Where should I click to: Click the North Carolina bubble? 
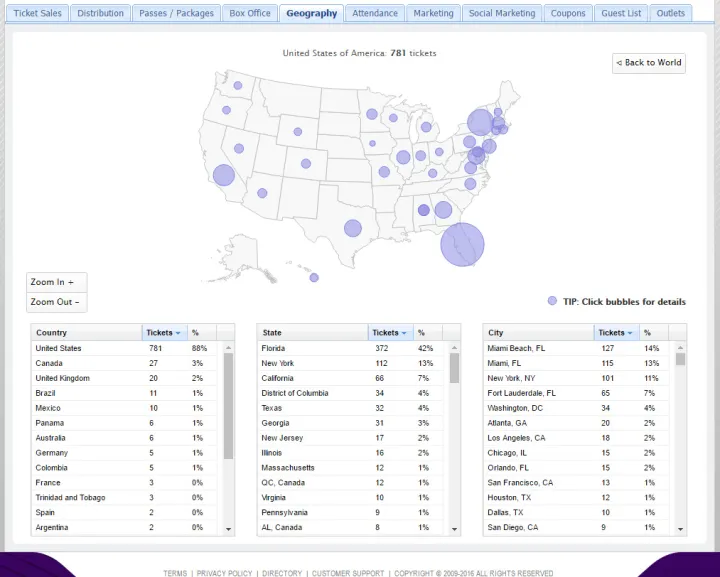(x=470, y=184)
